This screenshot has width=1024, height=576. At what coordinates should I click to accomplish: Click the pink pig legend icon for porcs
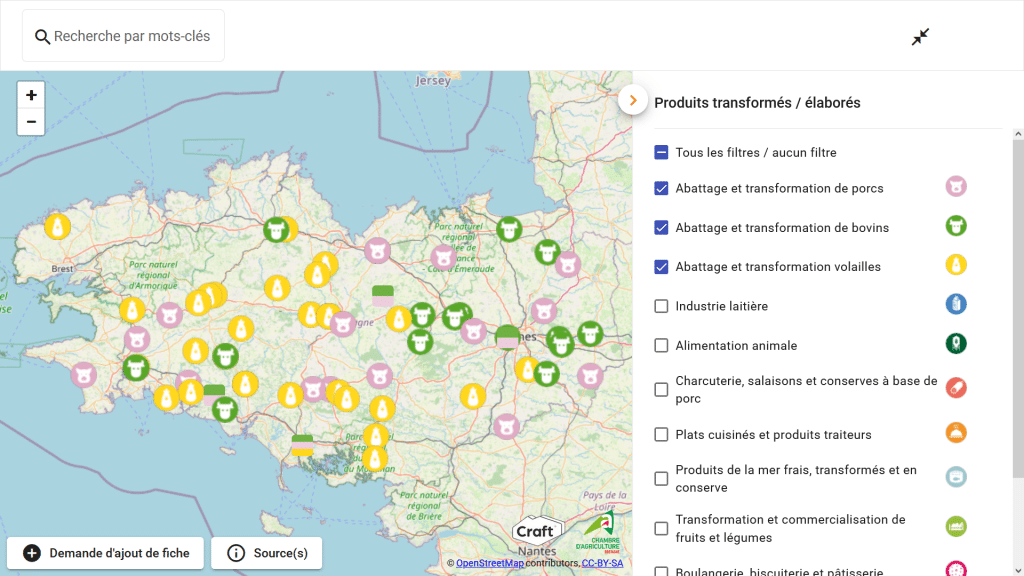coord(956,187)
